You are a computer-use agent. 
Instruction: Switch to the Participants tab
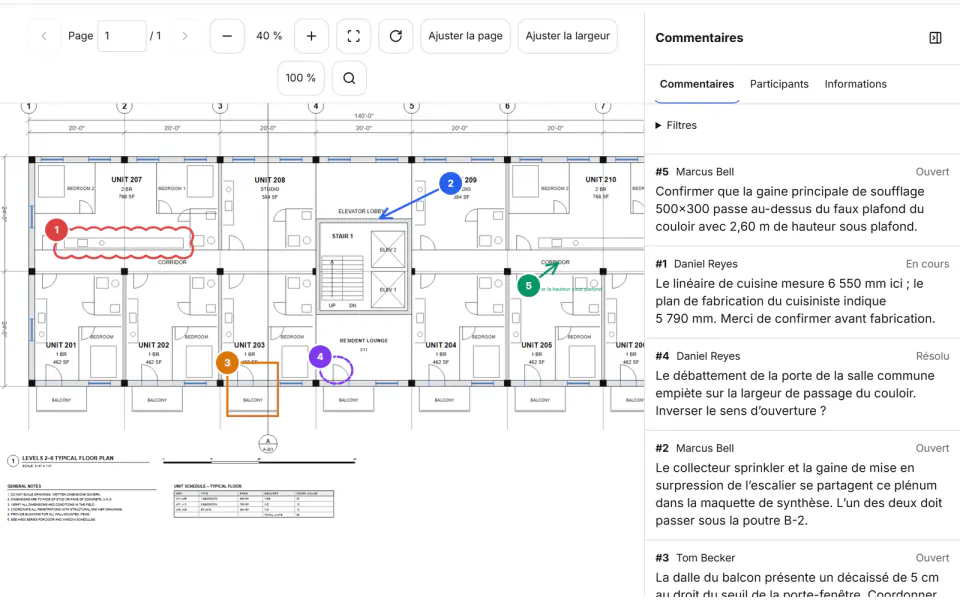(779, 84)
